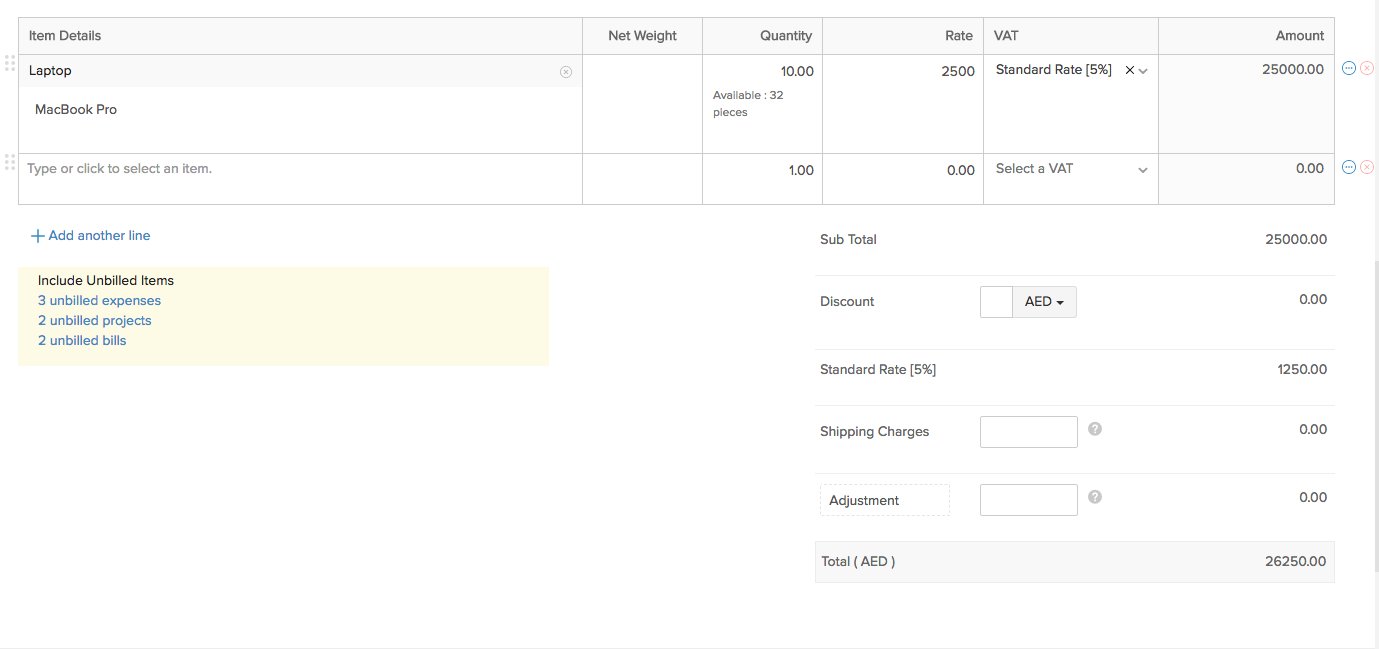Click the help icon beside Adjustment
Screen dimensions: 1379x649
tap(1094, 496)
